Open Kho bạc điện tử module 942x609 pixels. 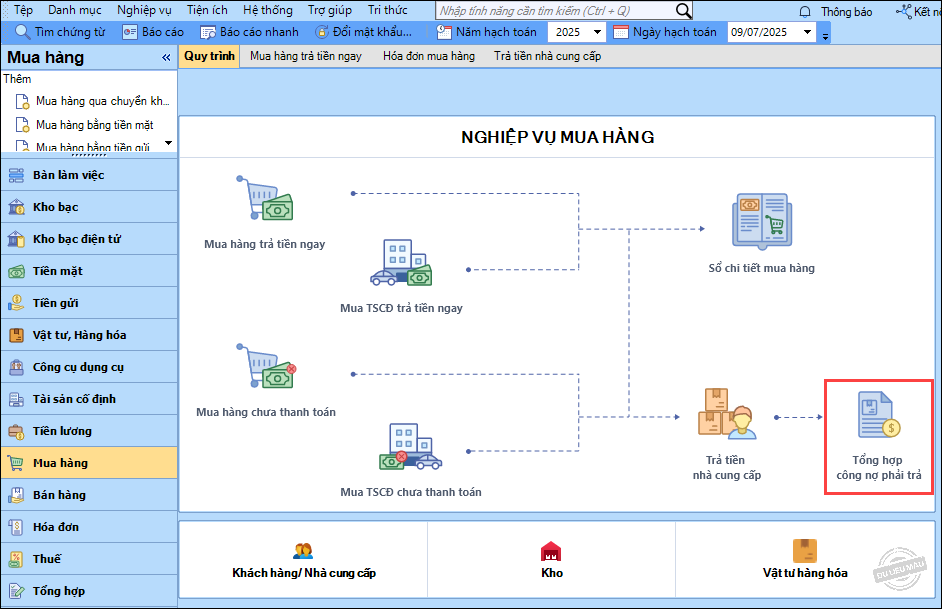(89, 239)
